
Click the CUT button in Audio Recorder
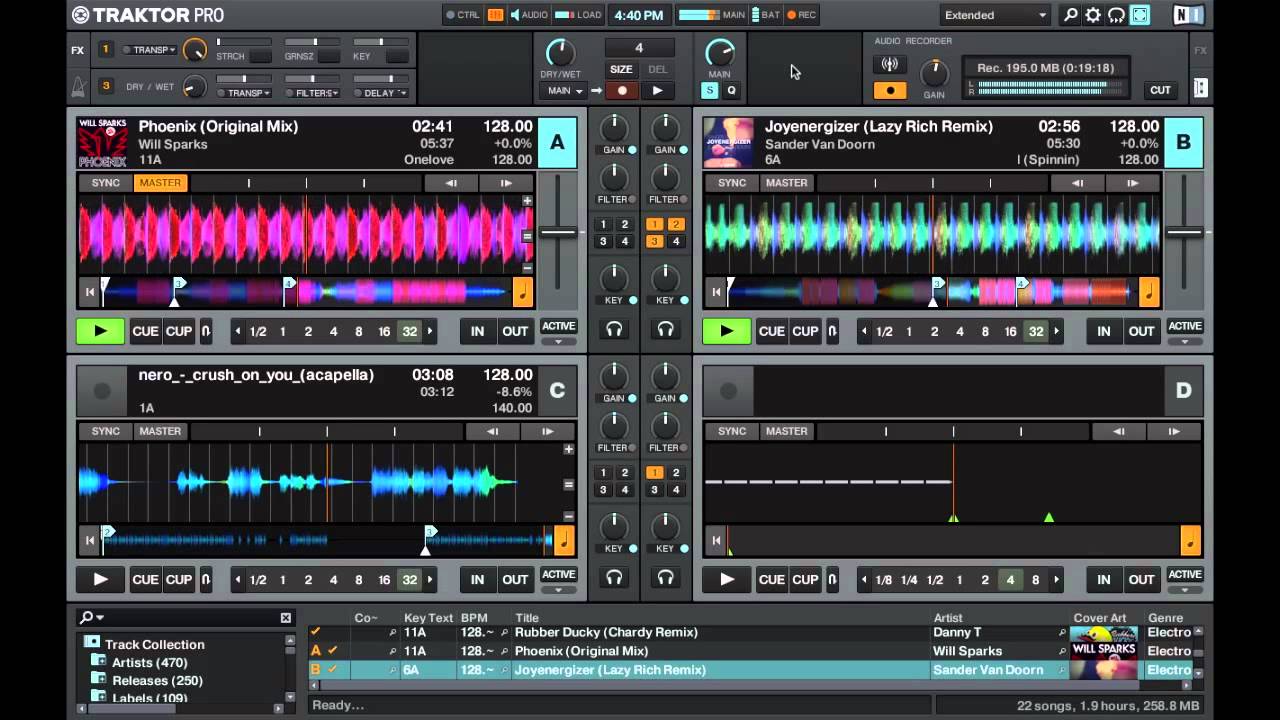1160,90
